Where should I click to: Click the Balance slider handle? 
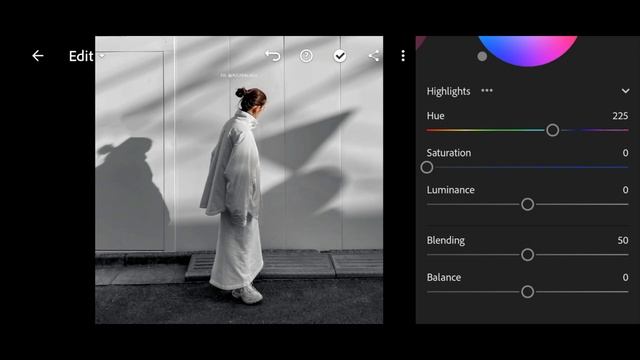coord(527,292)
